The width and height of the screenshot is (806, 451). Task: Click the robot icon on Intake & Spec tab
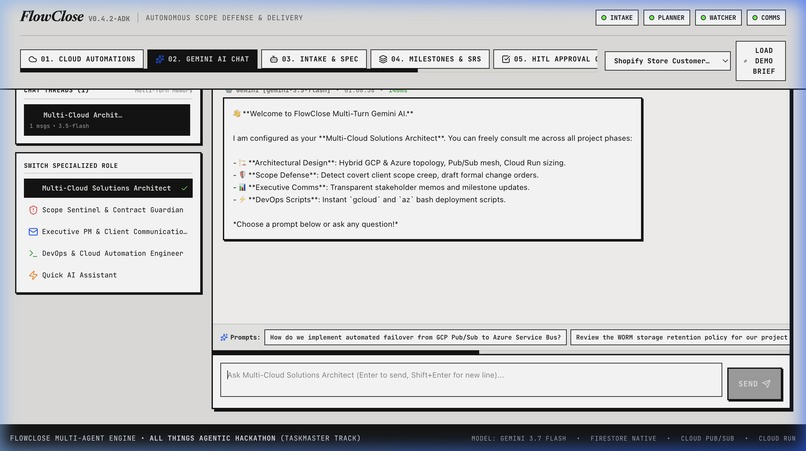pos(273,59)
